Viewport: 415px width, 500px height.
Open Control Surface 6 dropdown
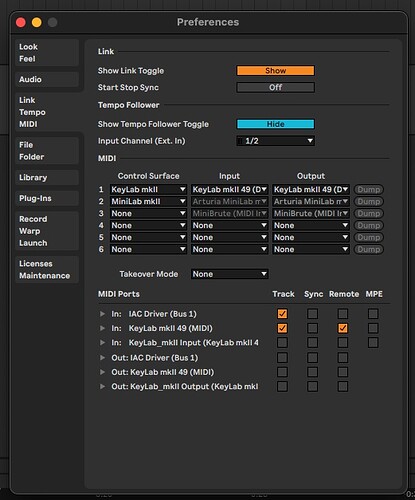tap(148, 249)
